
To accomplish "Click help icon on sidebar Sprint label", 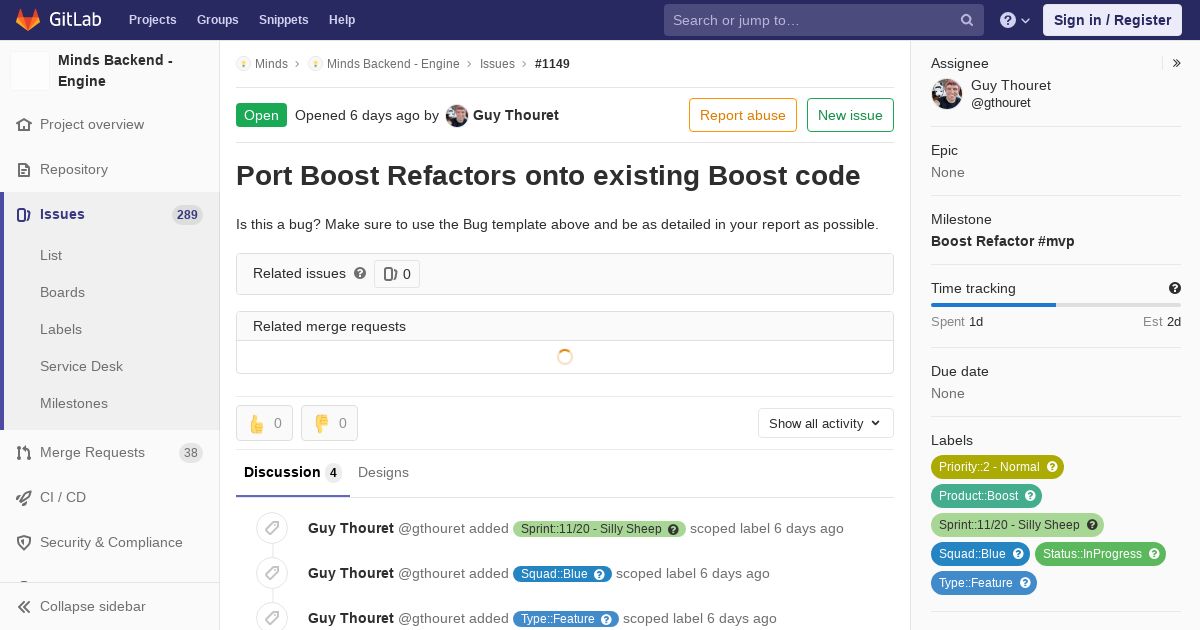I will pyautogui.click(x=1092, y=525).
